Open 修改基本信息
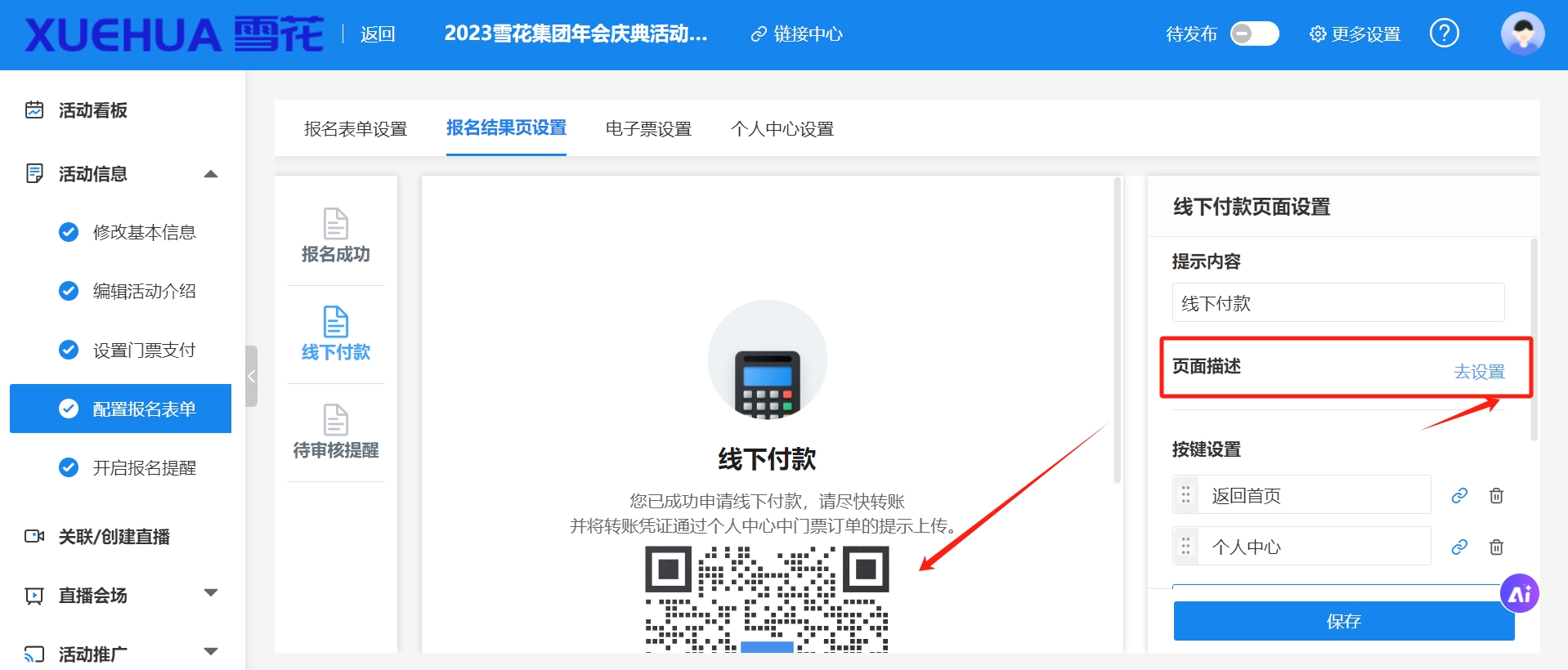Screen dimensions: 1568x670 pos(144,232)
